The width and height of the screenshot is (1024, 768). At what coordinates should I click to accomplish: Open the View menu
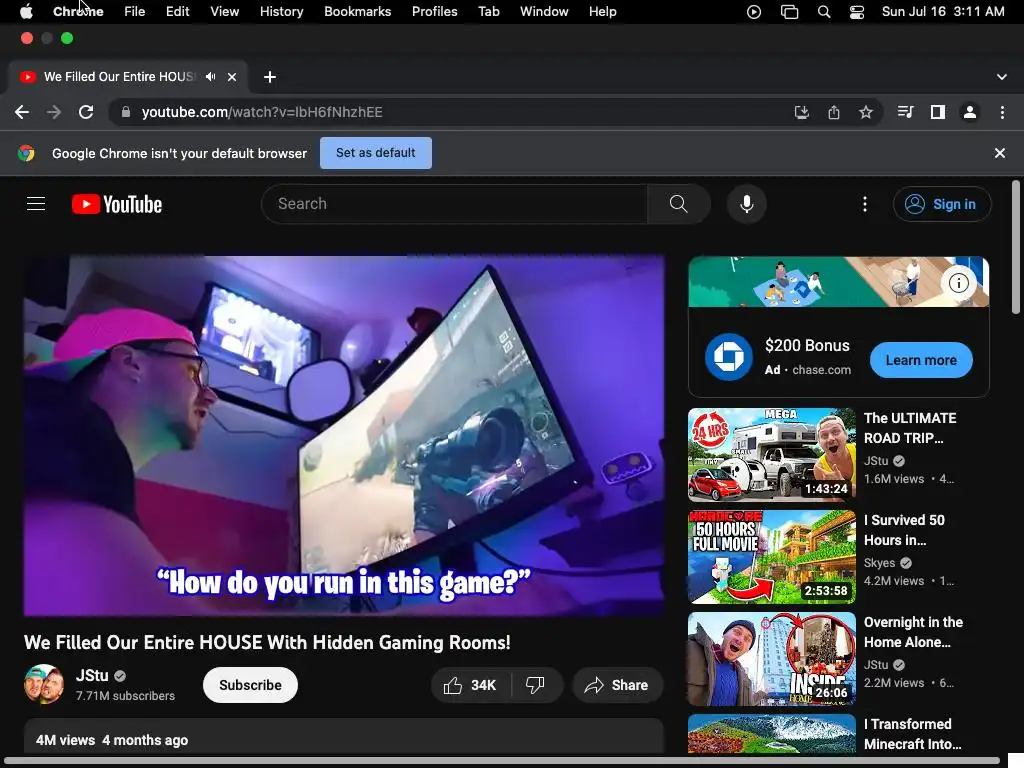(225, 12)
